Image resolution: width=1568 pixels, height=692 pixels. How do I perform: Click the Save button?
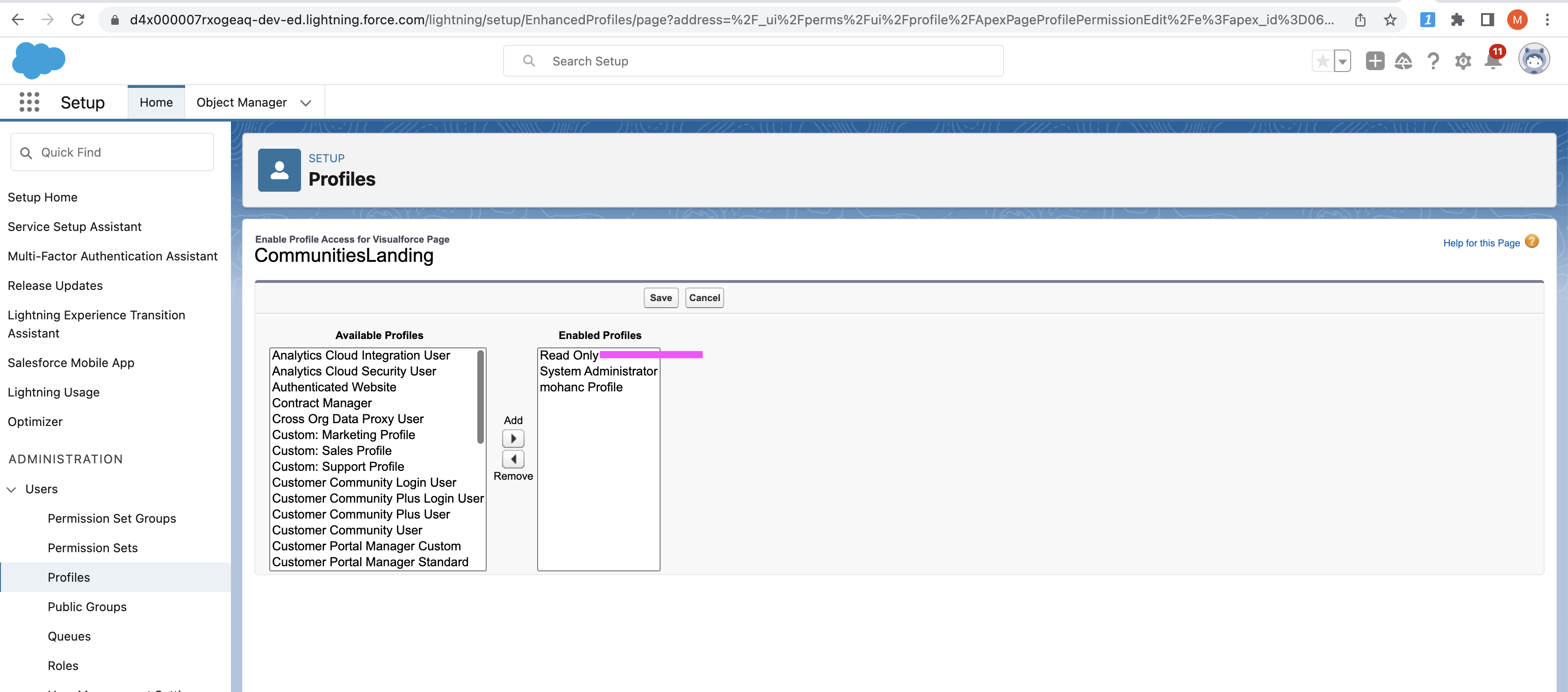point(661,298)
